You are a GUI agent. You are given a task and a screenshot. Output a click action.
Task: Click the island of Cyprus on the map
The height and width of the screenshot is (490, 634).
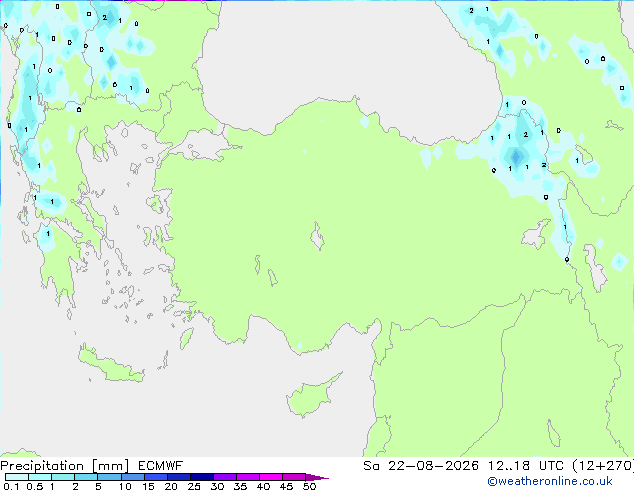point(309,398)
